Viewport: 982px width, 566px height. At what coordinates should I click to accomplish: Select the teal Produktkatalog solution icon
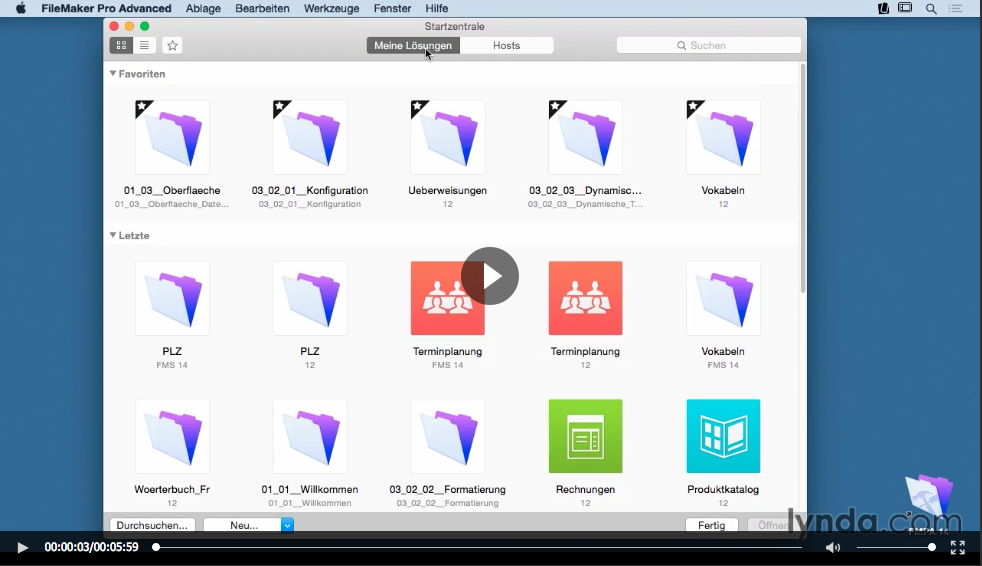point(723,436)
